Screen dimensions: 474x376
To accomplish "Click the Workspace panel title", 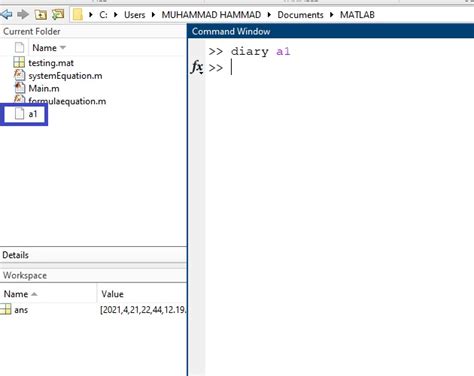I will [x=25, y=275].
